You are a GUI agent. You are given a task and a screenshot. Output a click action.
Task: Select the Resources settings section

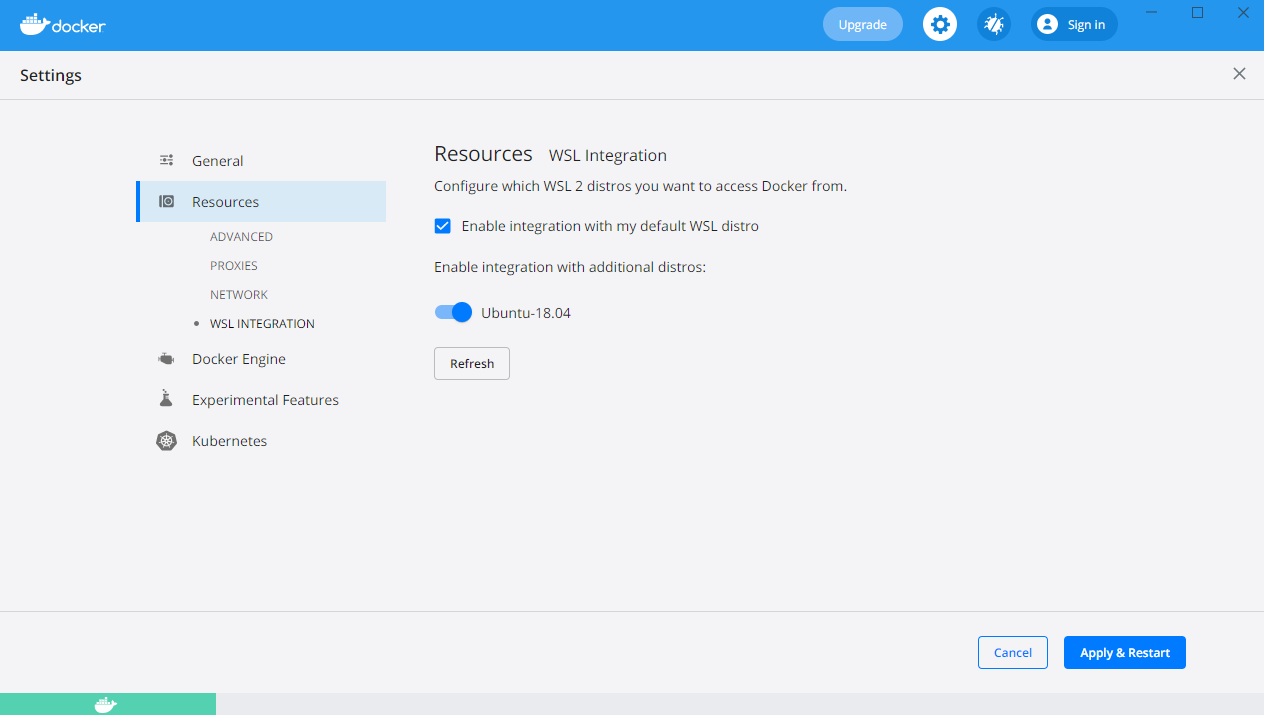coord(261,202)
